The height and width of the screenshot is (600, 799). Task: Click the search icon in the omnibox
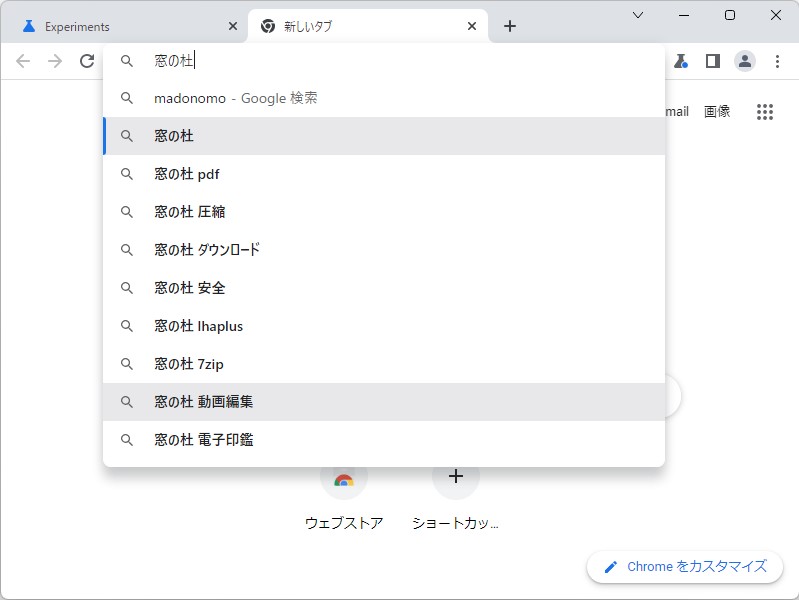pyautogui.click(x=126, y=61)
